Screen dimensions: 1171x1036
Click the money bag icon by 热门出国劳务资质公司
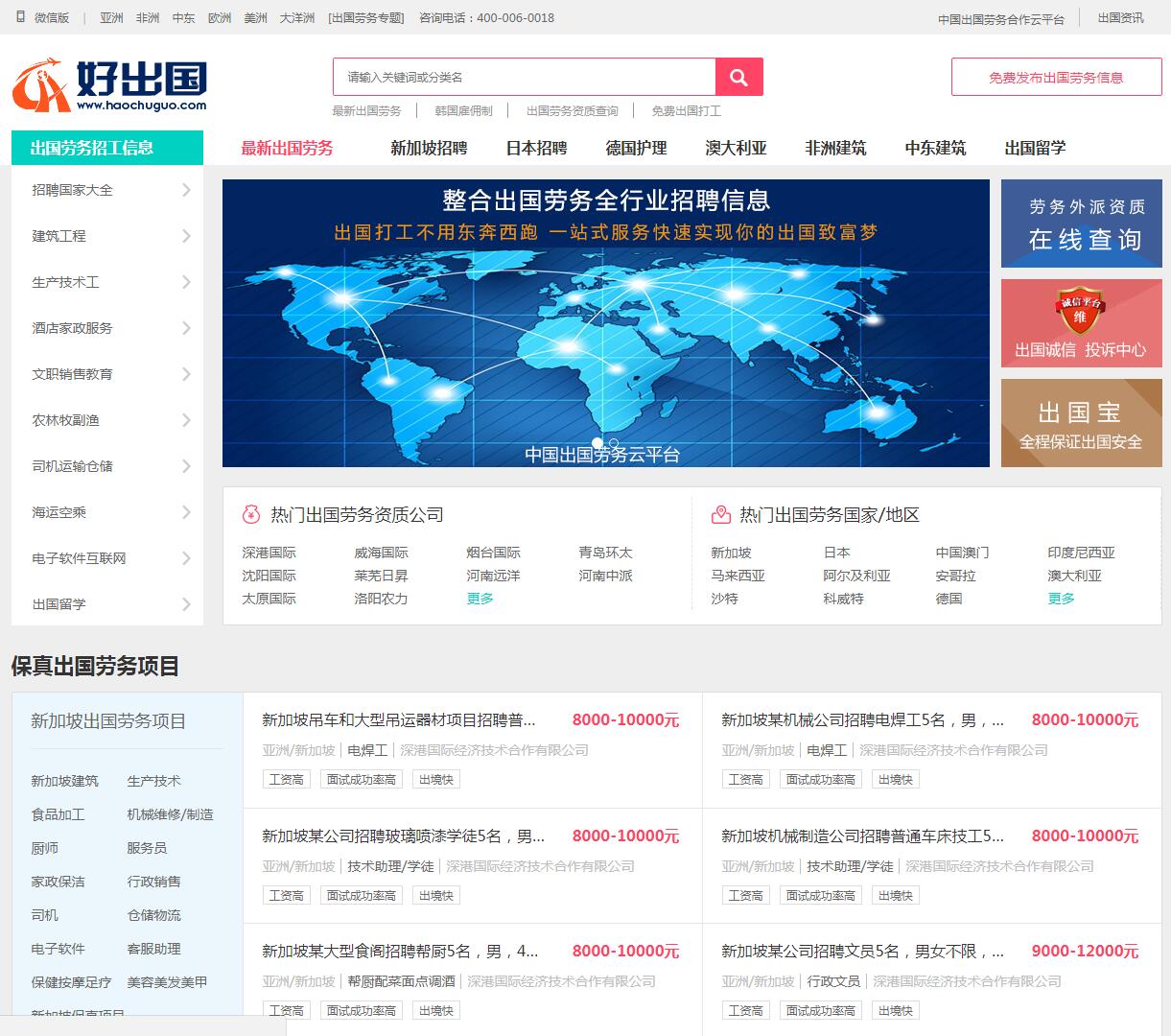[251, 514]
